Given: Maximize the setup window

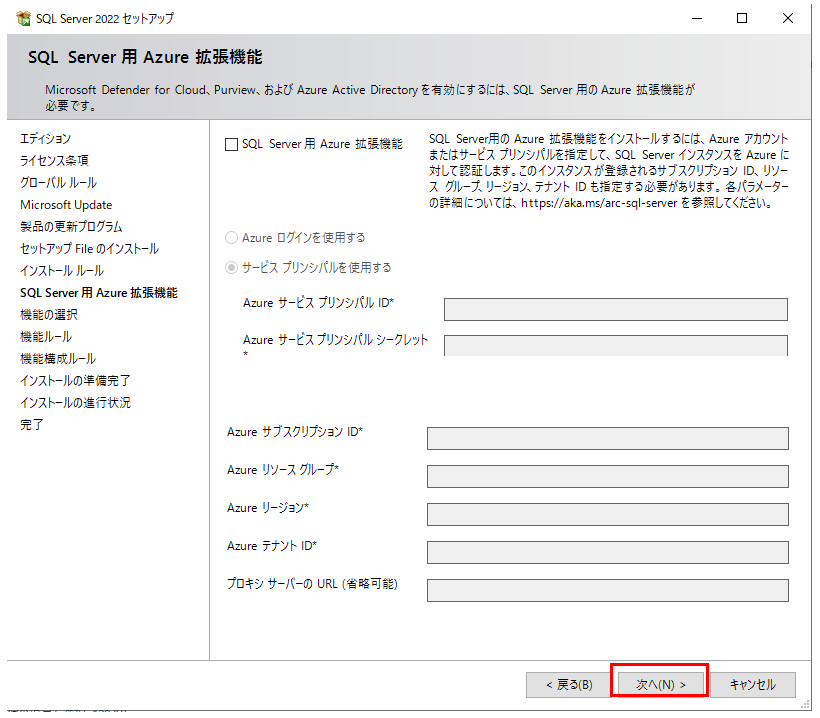Looking at the screenshot, I should 742,18.
